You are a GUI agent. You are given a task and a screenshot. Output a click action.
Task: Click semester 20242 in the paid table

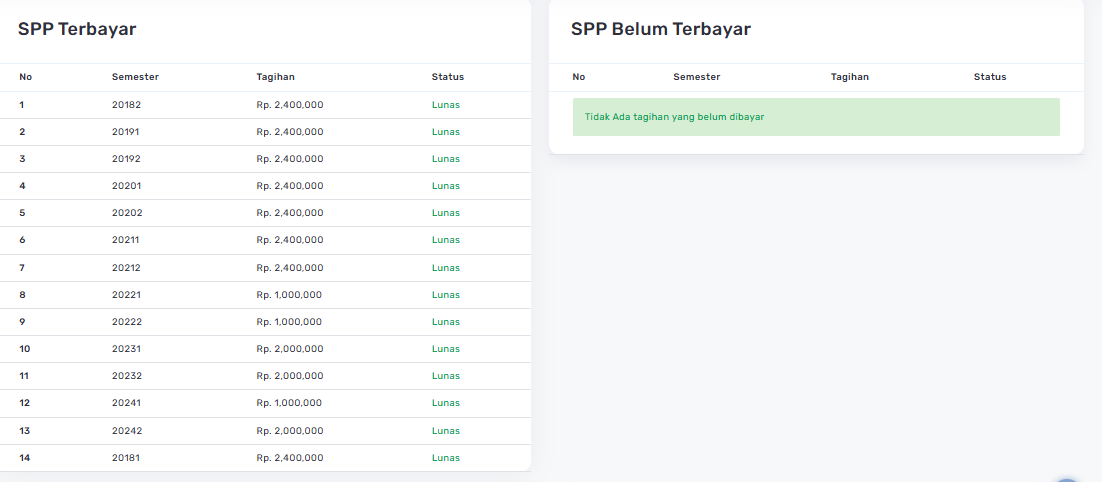click(126, 431)
